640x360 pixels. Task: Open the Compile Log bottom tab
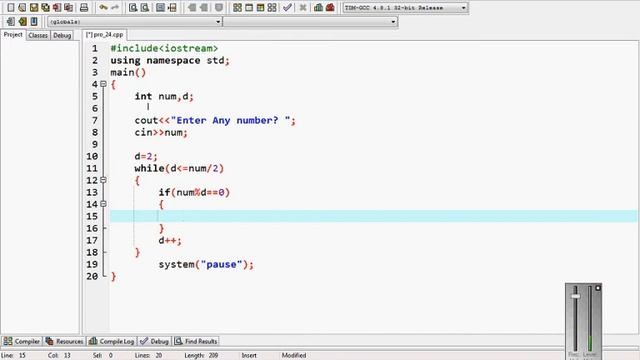(111, 341)
